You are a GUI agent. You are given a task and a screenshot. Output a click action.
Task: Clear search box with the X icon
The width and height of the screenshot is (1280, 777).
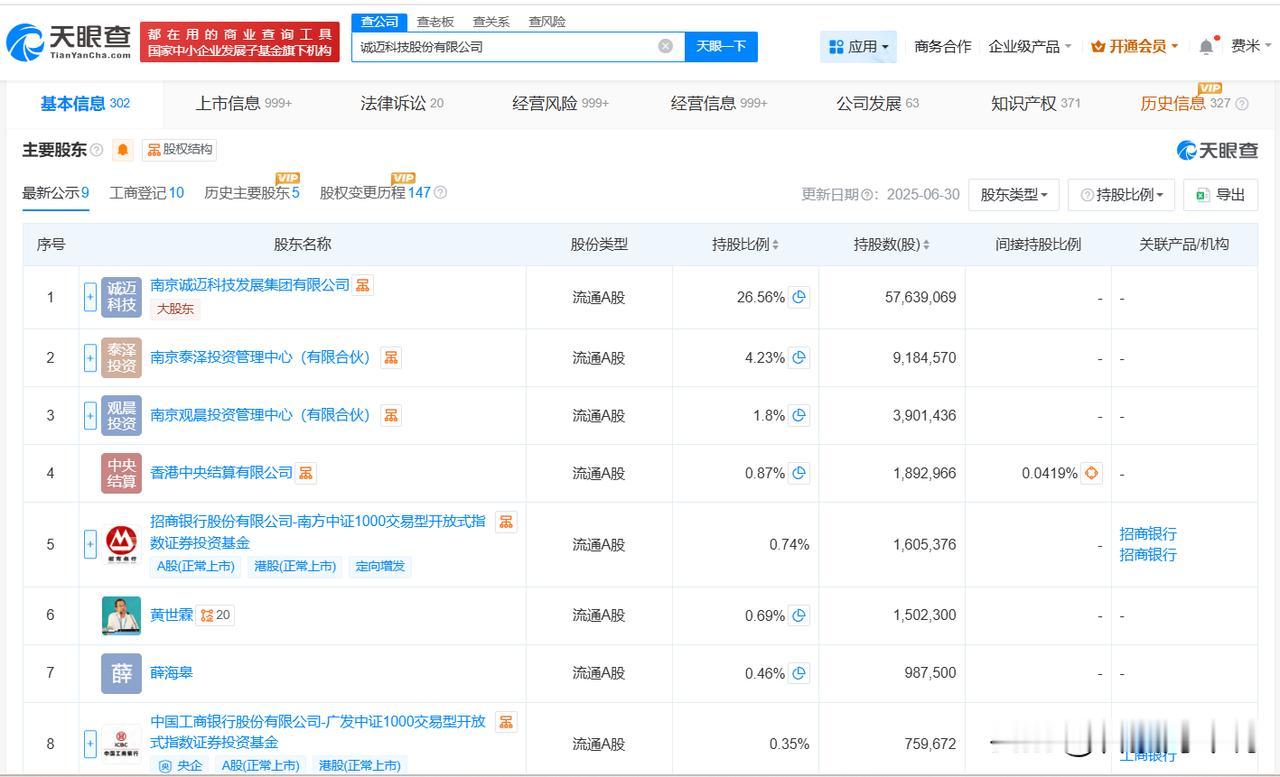[x=665, y=46]
